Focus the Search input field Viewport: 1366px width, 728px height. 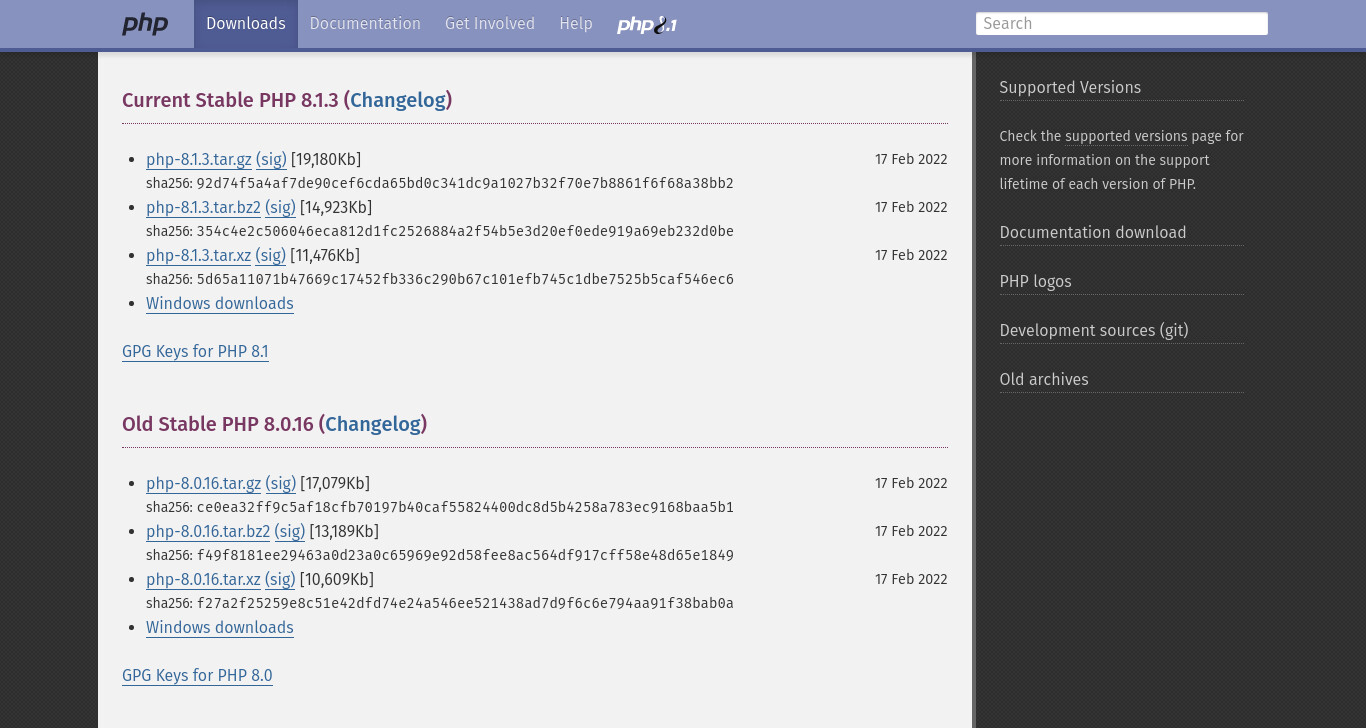[x=1122, y=24]
